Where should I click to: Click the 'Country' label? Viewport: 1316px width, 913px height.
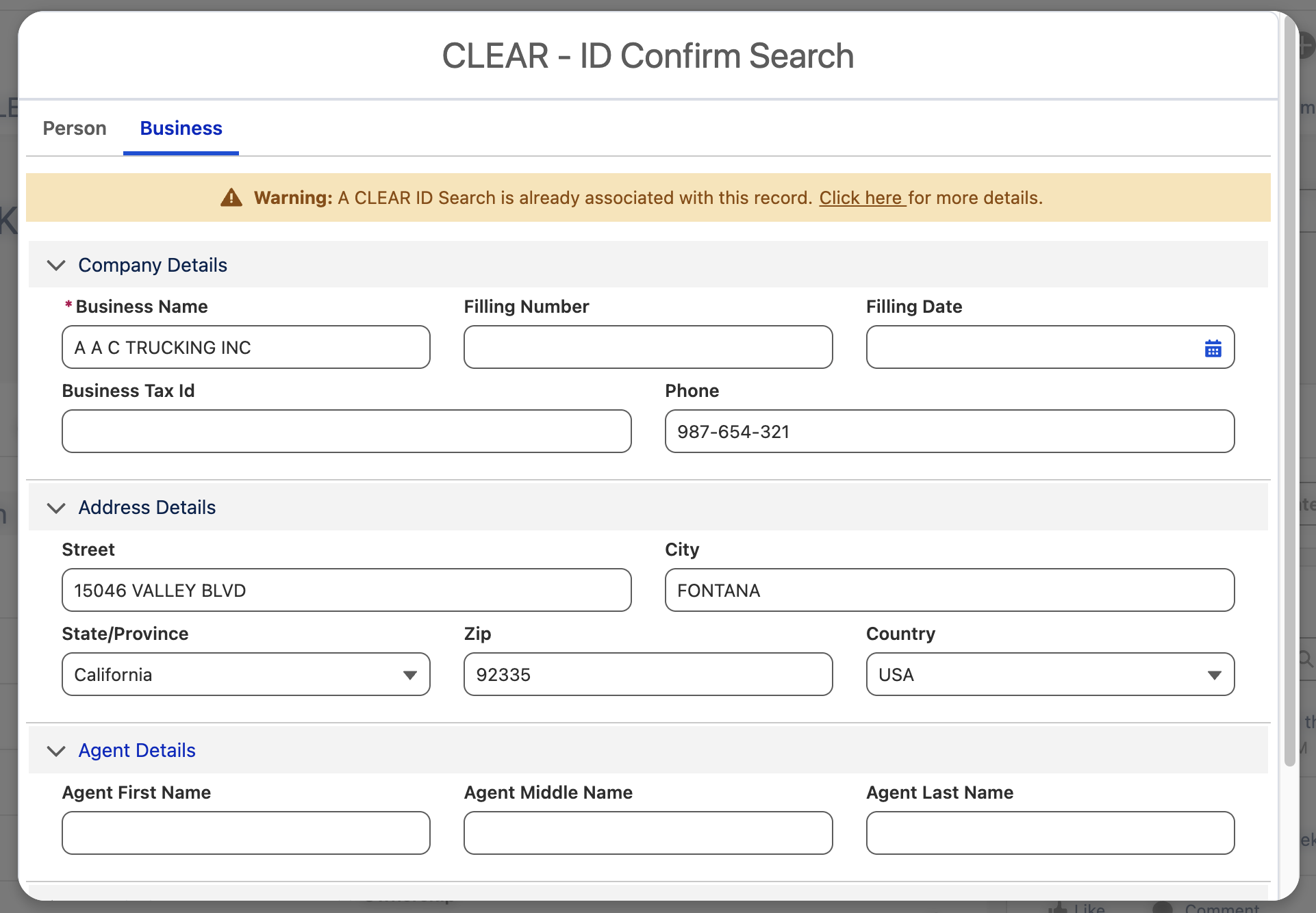point(901,634)
